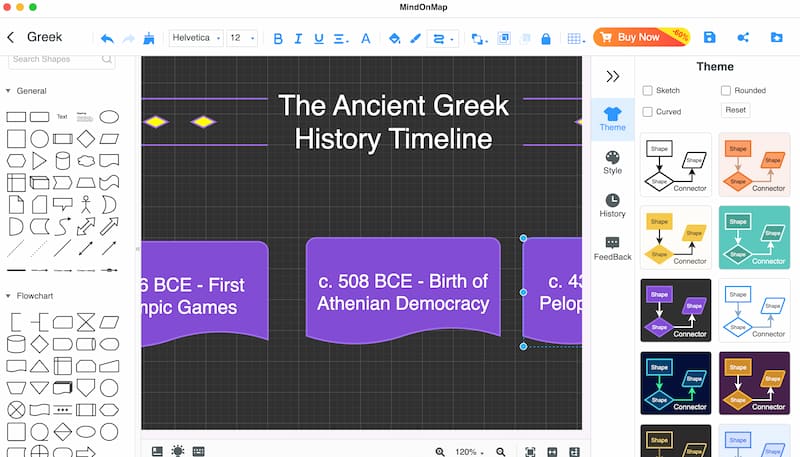Lock the selected shape
The image size is (800, 457).
(546, 39)
